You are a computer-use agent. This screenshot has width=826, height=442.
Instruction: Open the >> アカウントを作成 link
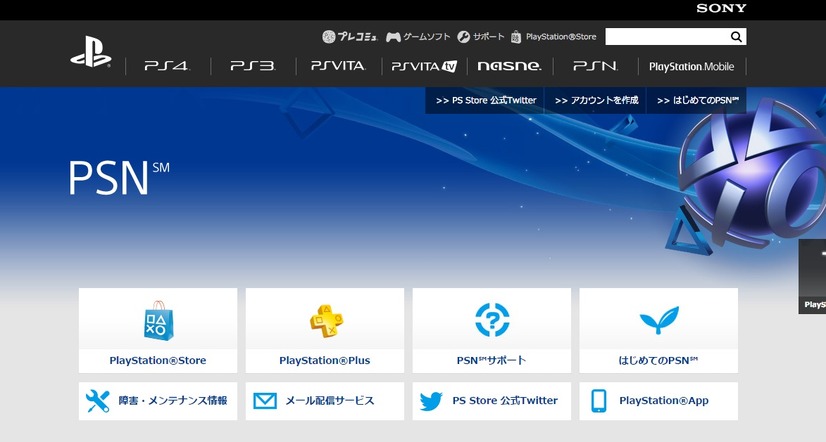tap(596, 100)
